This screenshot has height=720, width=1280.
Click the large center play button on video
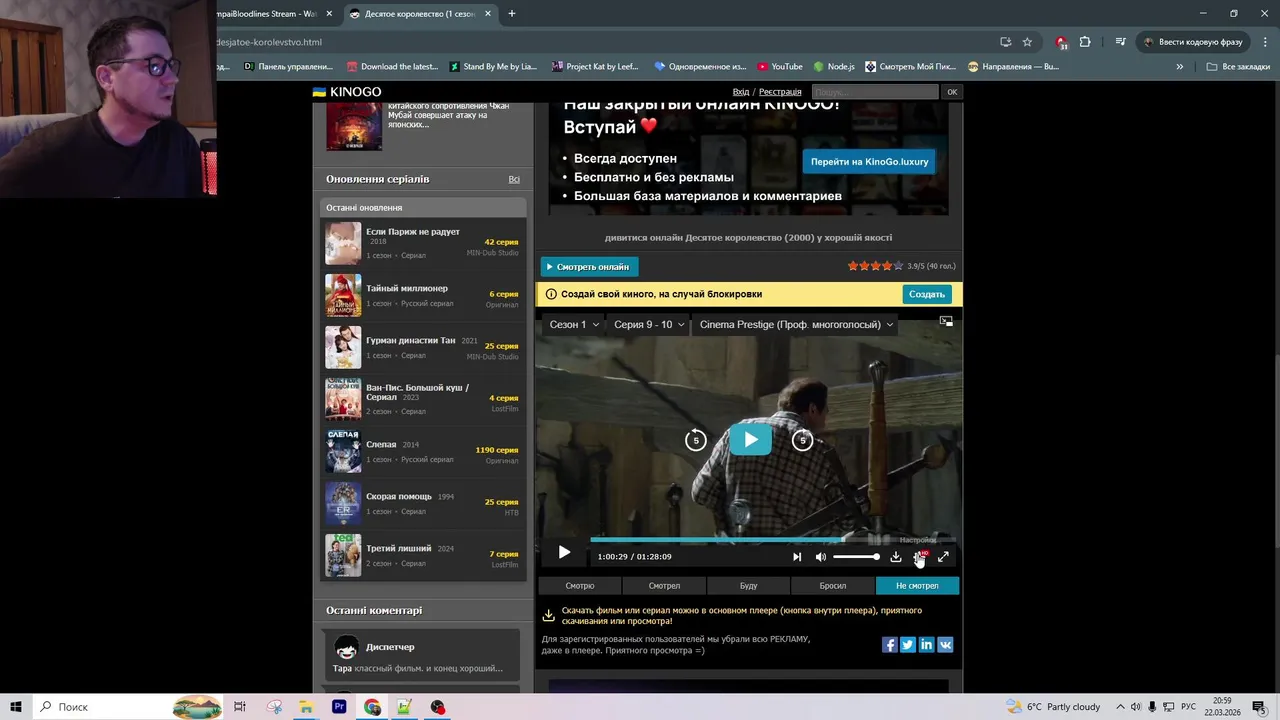tap(750, 440)
